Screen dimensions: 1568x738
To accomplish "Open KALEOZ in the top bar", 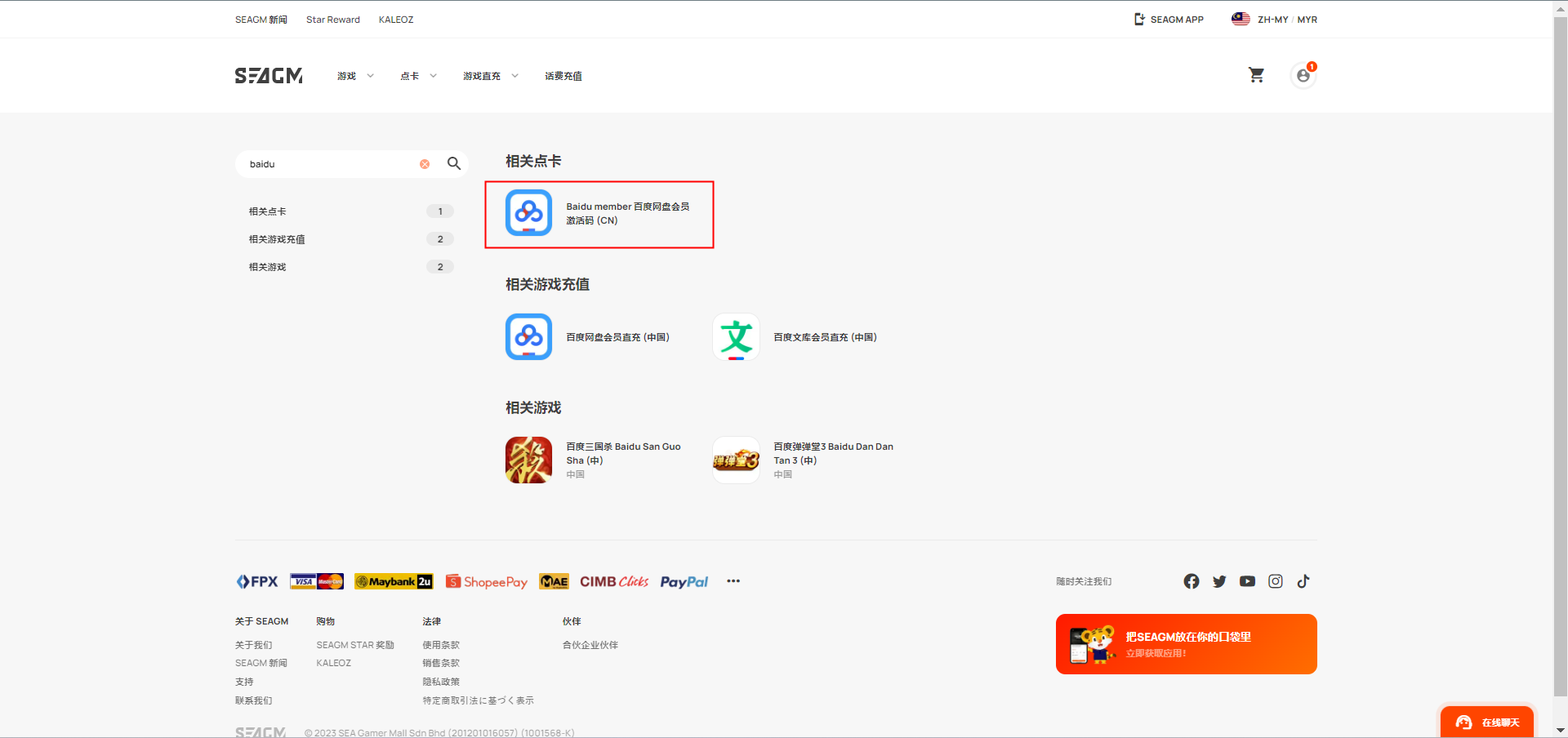I will pyautogui.click(x=396, y=20).
